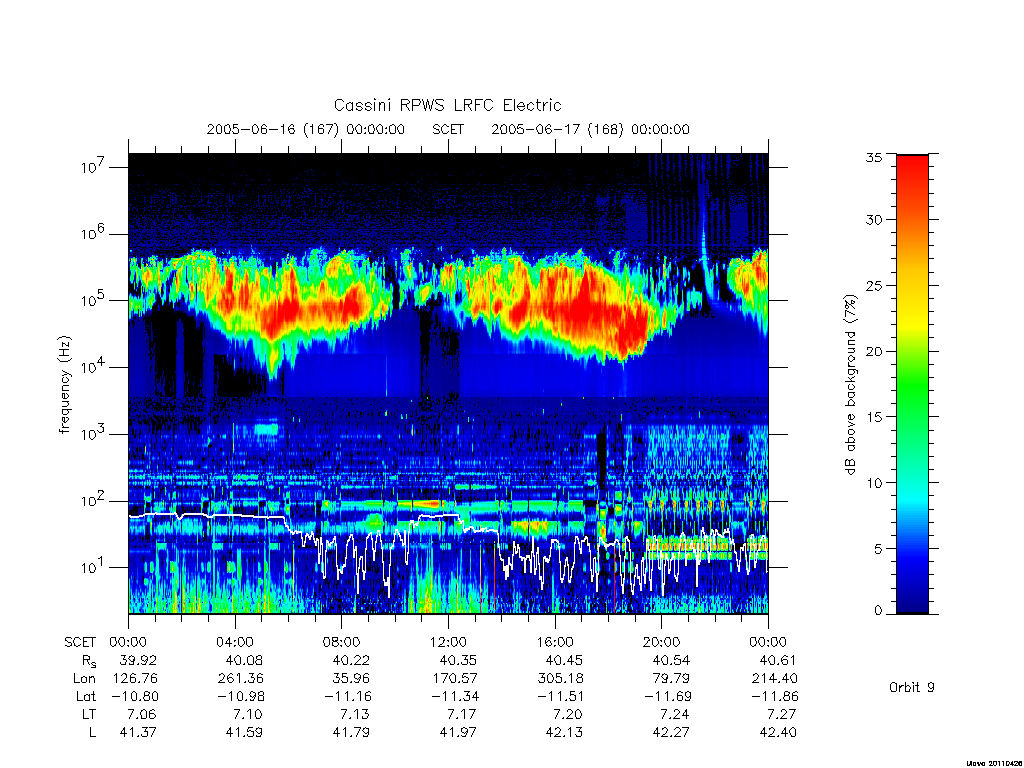Click the 16:00 SCET time label

pos(555,642)
